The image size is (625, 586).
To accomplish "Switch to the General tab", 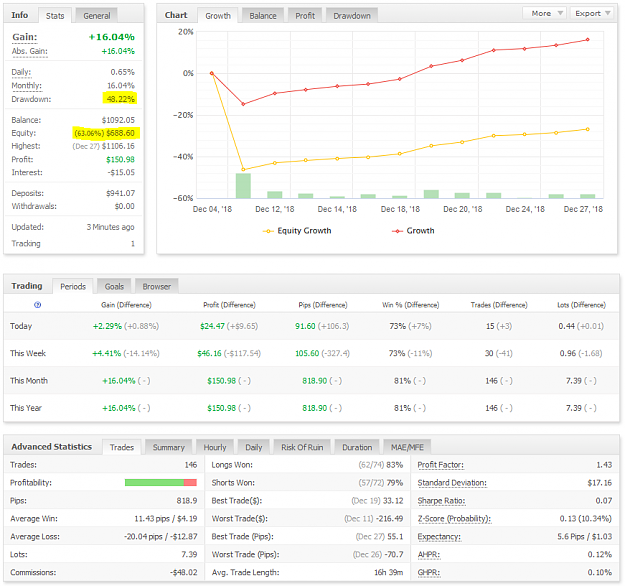I will [96, 16].
